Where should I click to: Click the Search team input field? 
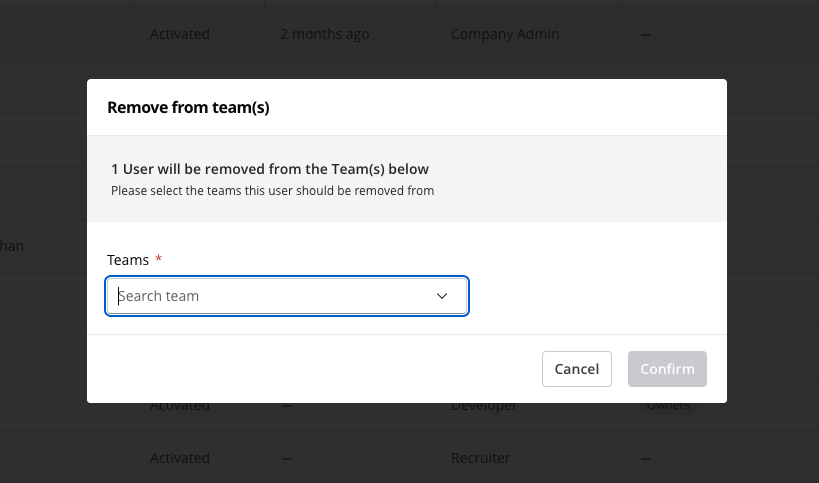point(270,296)
